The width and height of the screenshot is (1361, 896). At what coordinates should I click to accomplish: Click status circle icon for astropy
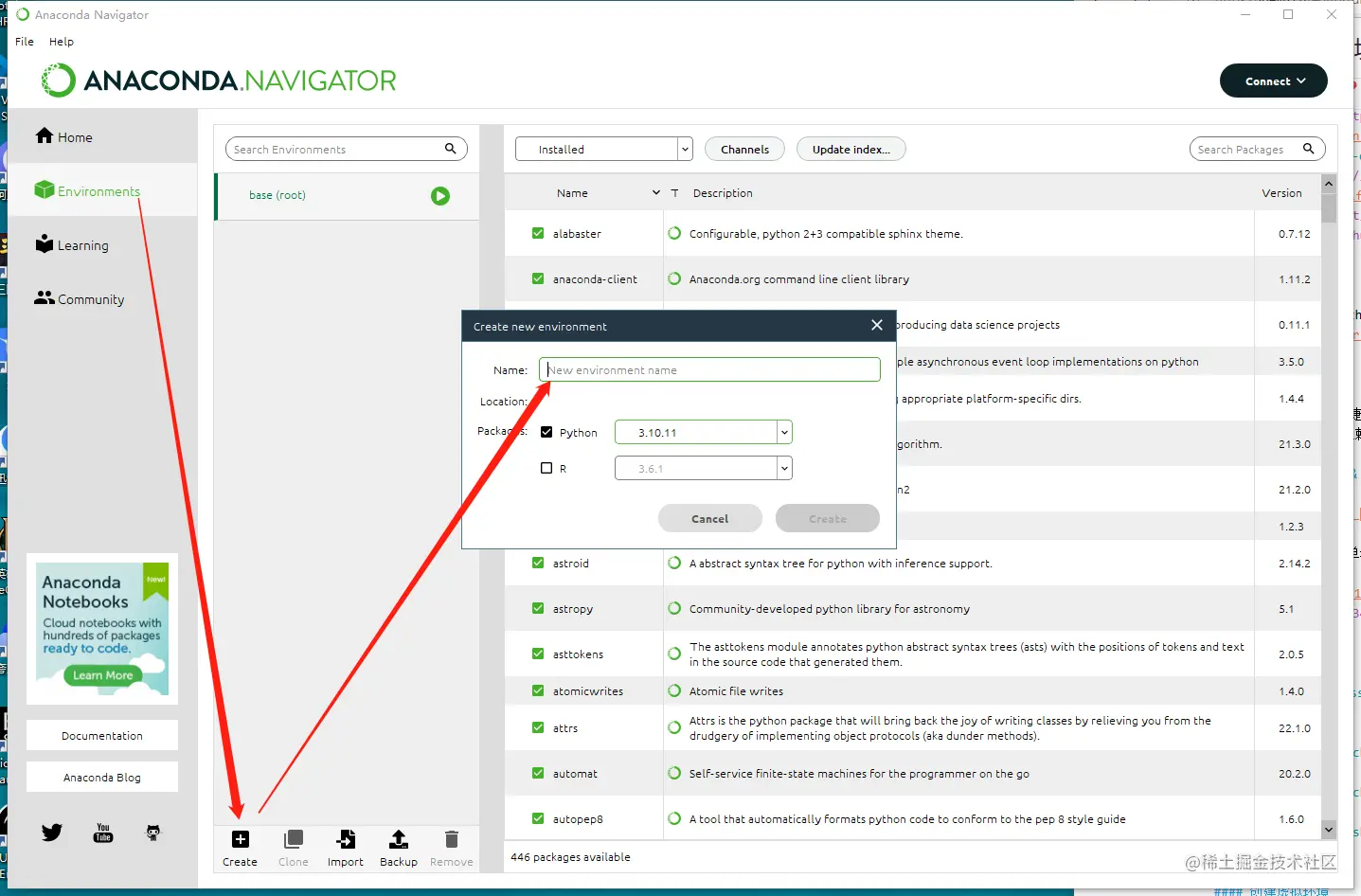(674, 608)
